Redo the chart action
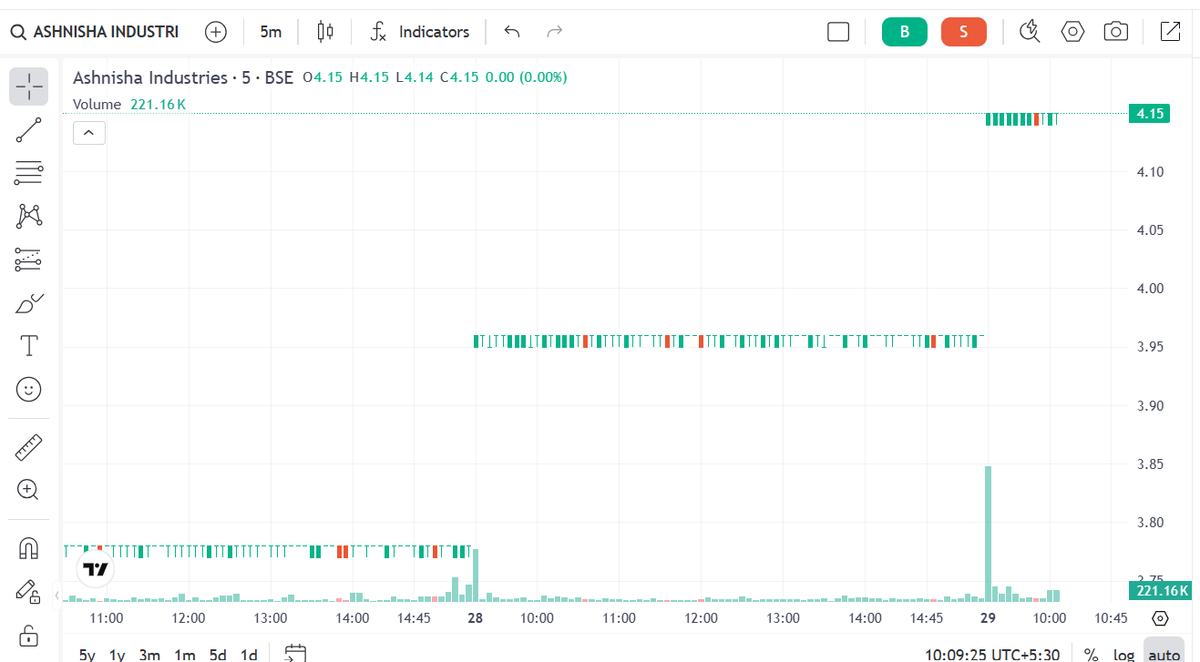Image resolution: width=1200 pixels, height=662 pixels. click(555, 32)
